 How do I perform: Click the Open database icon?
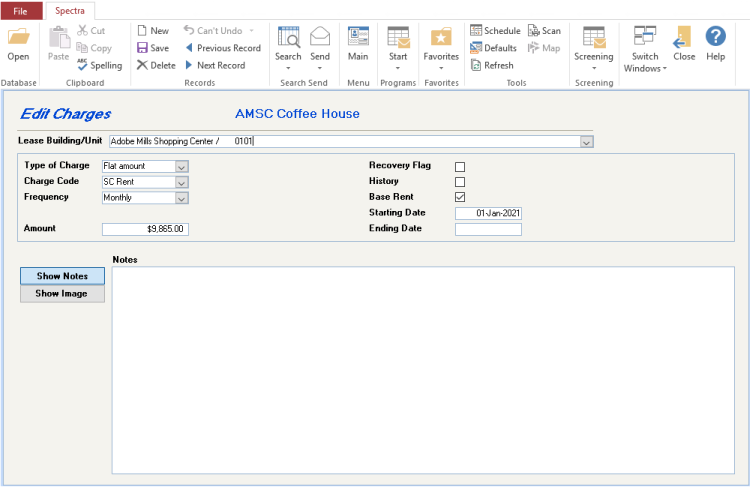click(x=18, y=44)
